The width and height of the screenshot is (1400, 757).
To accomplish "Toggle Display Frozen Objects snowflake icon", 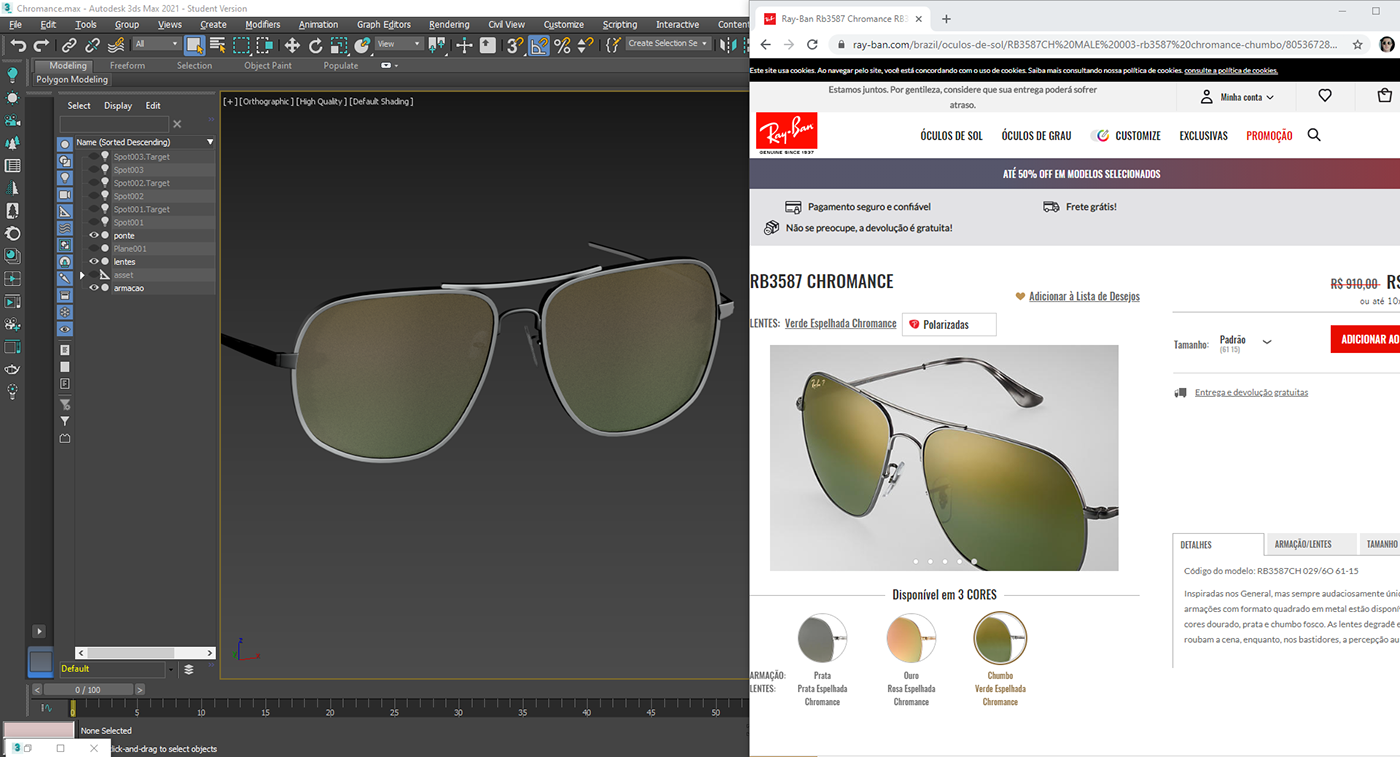I will coord(65,312).
